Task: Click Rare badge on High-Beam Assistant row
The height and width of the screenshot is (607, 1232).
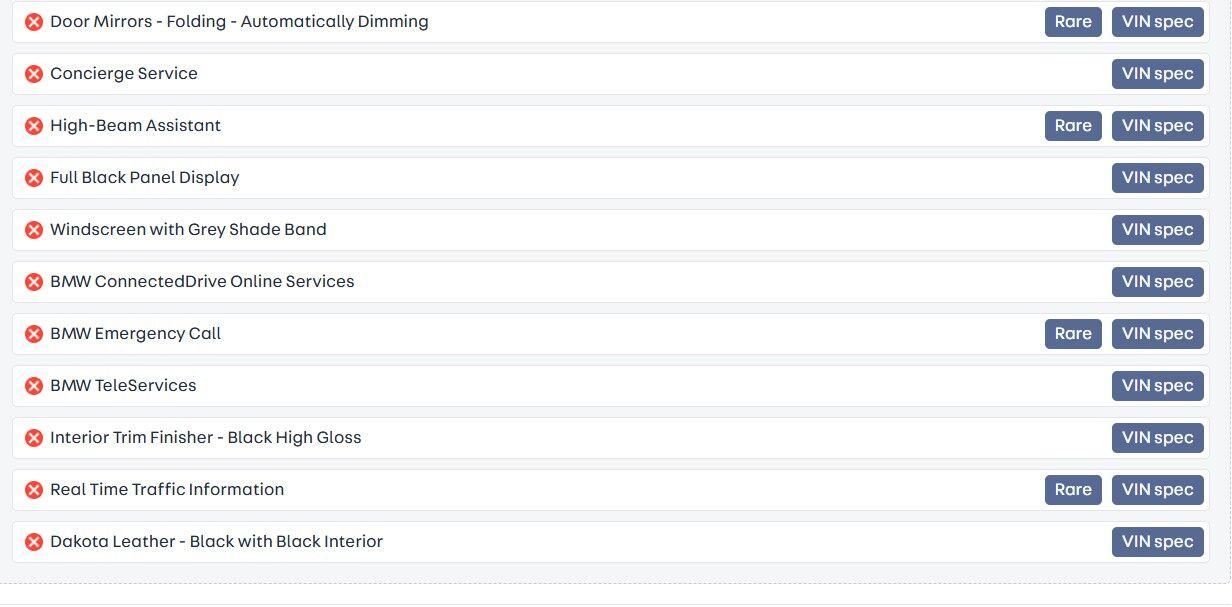Action: pyautogui.click(x=1073, y=126)
